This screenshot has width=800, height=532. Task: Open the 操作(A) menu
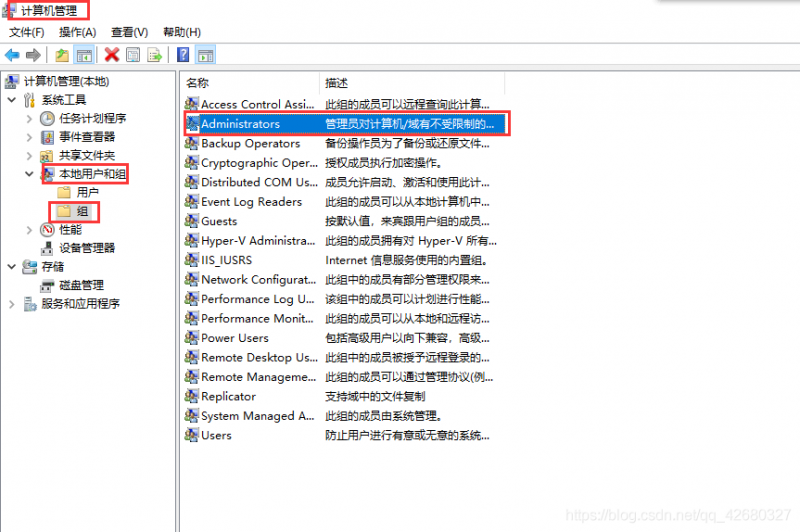77,32
